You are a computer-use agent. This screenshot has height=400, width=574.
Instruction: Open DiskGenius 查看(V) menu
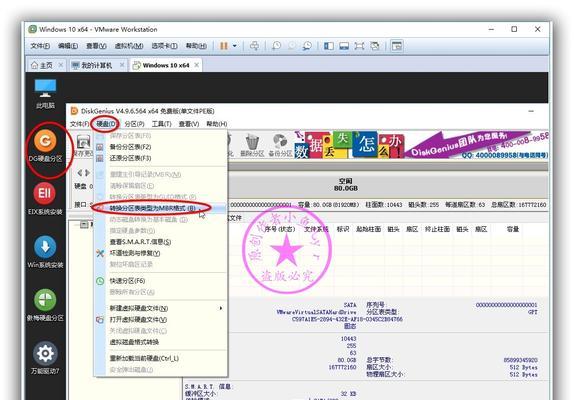[189, 124]
